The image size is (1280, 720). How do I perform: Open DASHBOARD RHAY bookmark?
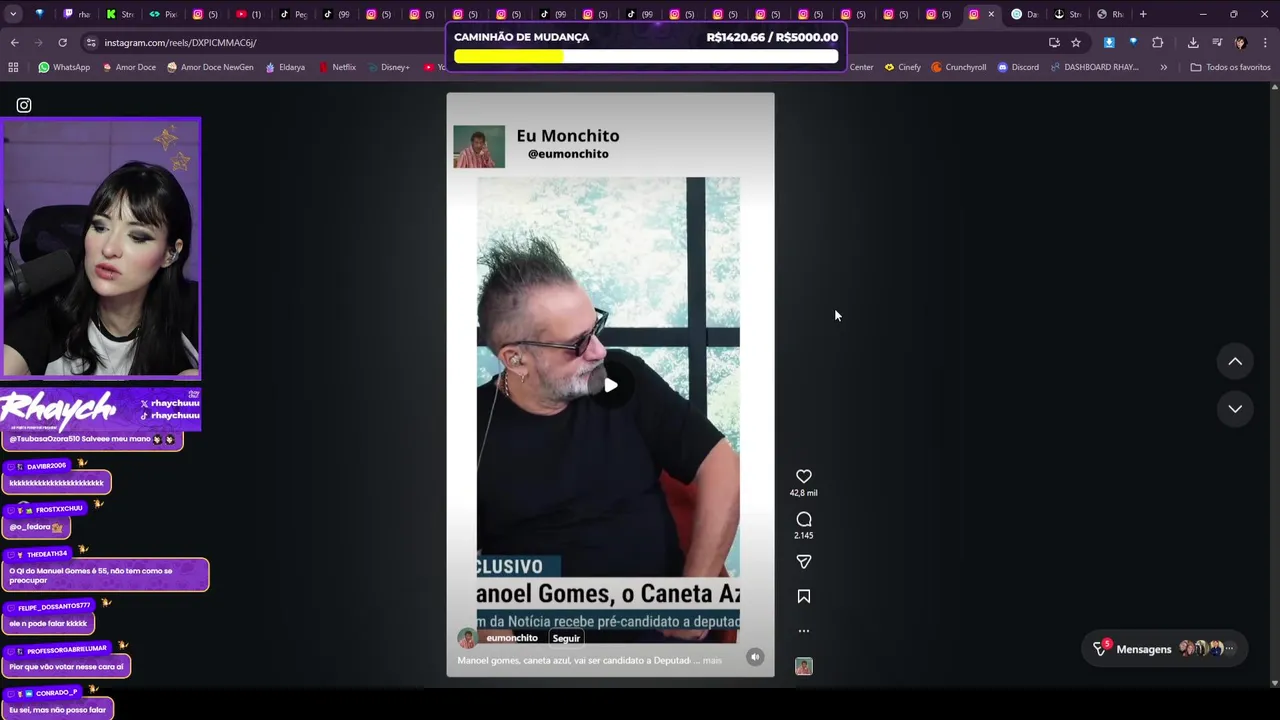[x=1094, y=67]
